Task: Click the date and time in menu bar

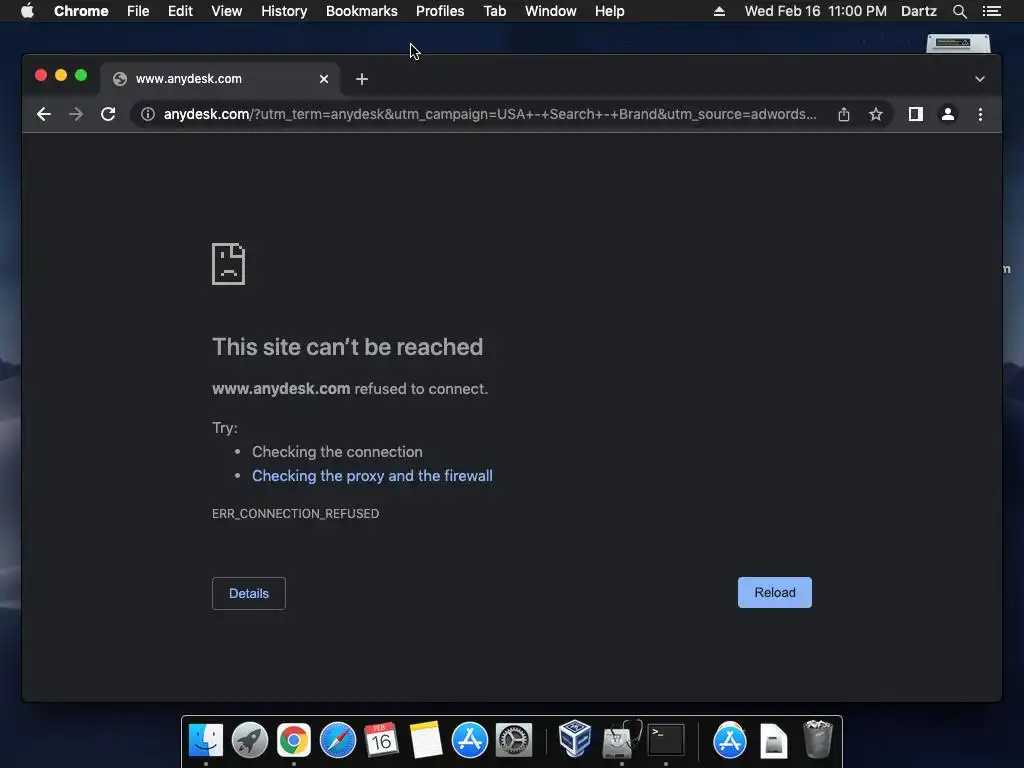Action: point(816,11)
